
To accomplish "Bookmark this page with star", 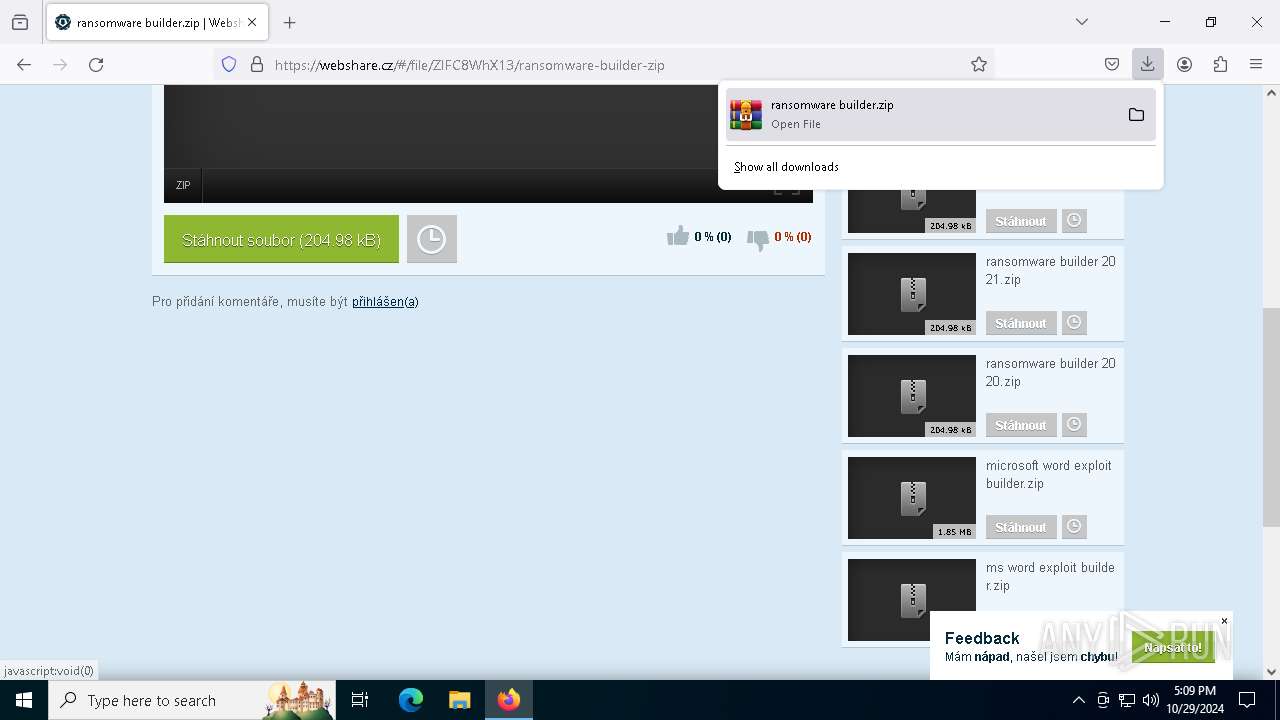I will pyautogui.click(x=979, y=64).
